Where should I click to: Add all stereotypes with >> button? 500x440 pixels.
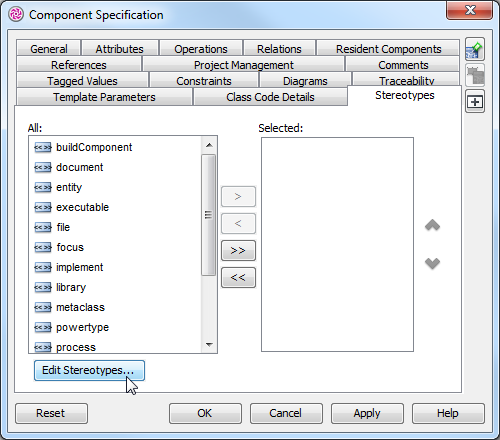click(x=238, y=250)
